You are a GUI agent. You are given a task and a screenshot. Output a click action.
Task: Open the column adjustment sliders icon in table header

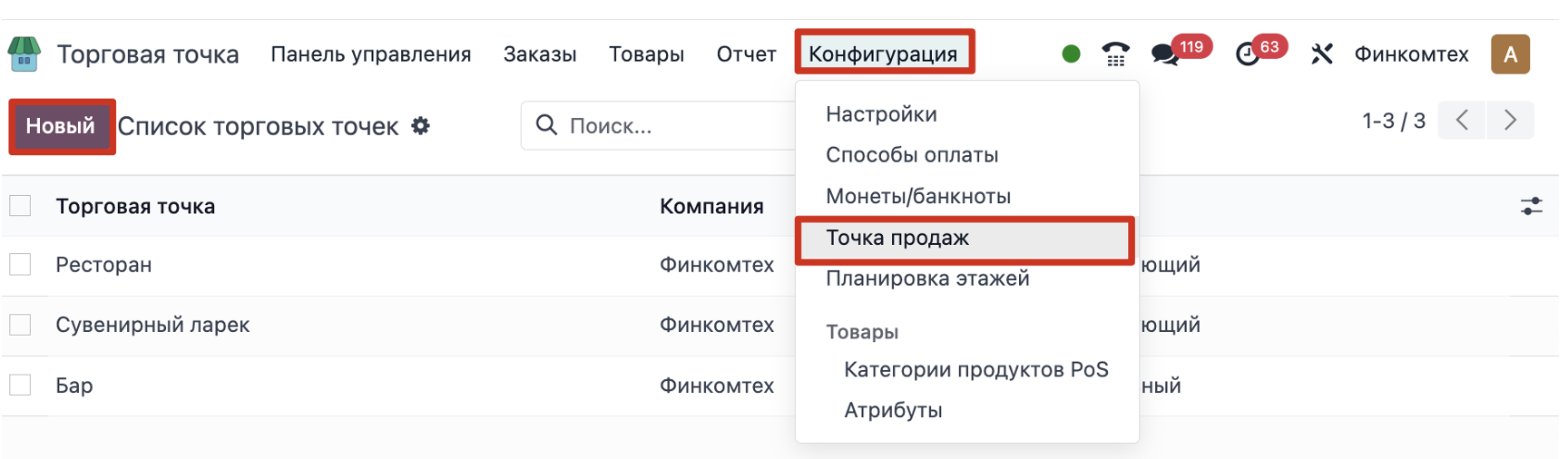click(x=1532, y=207)
